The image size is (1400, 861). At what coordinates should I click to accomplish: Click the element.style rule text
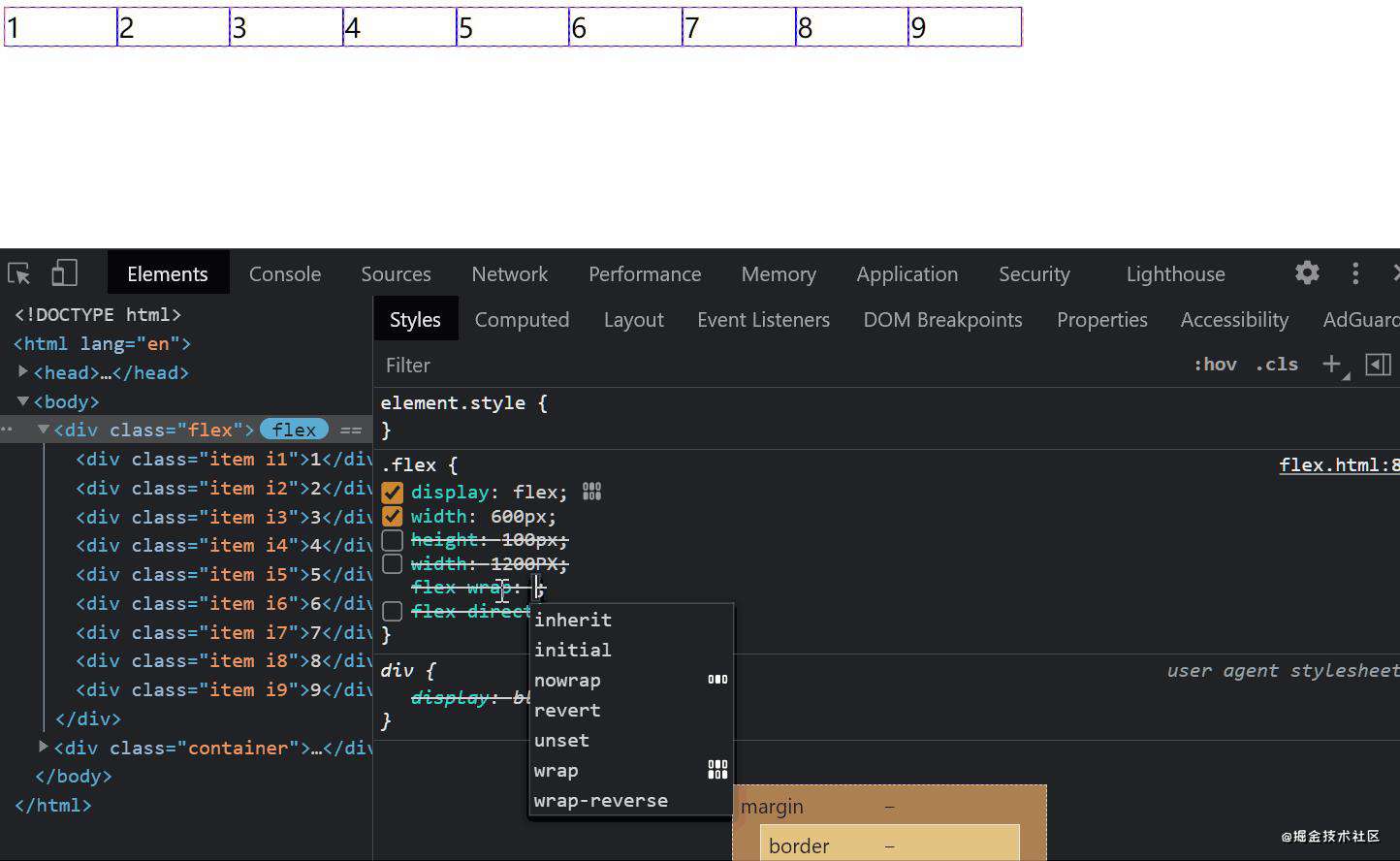453,402
